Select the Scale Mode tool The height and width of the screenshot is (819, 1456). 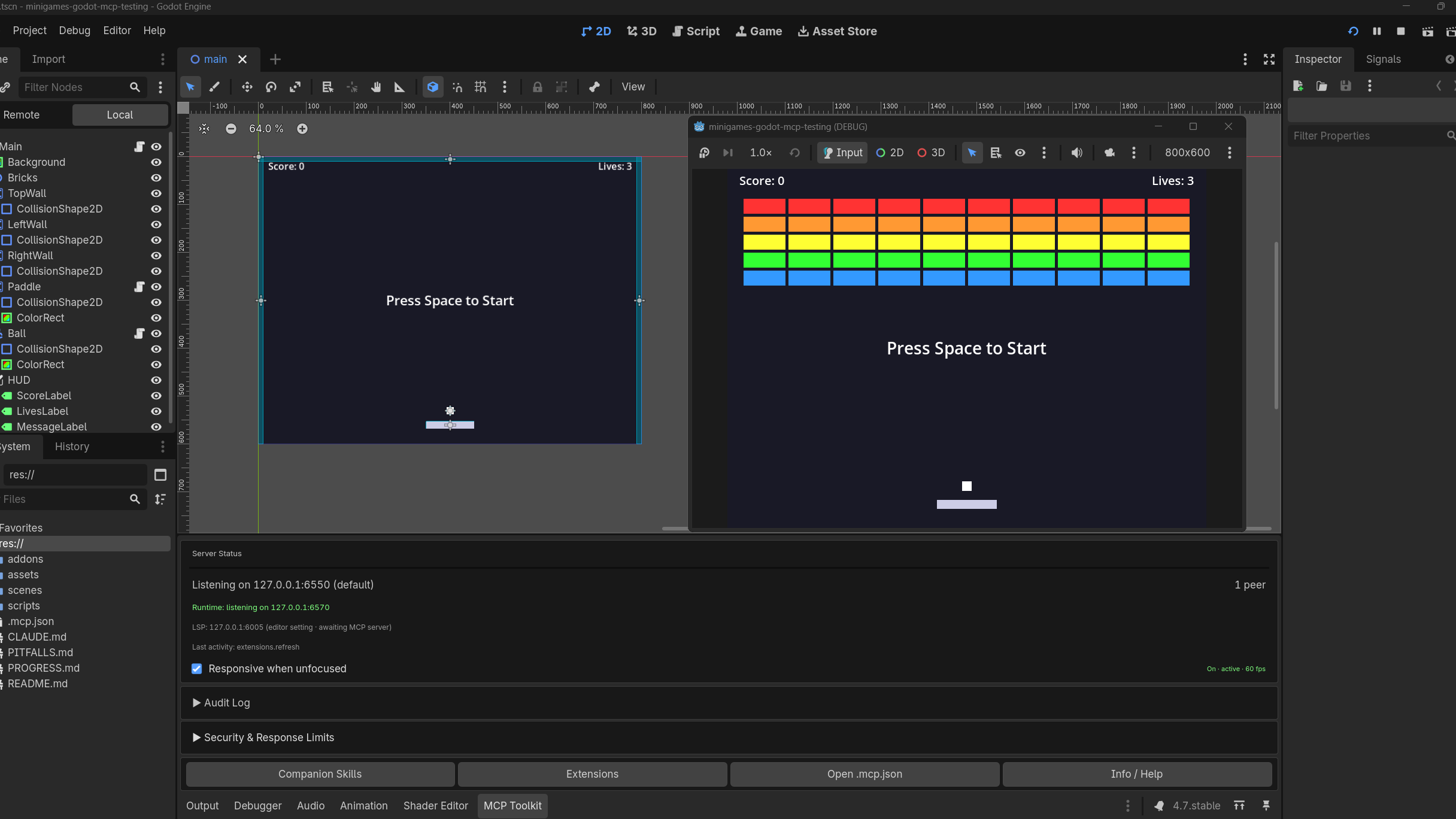(x=295, y=87)
